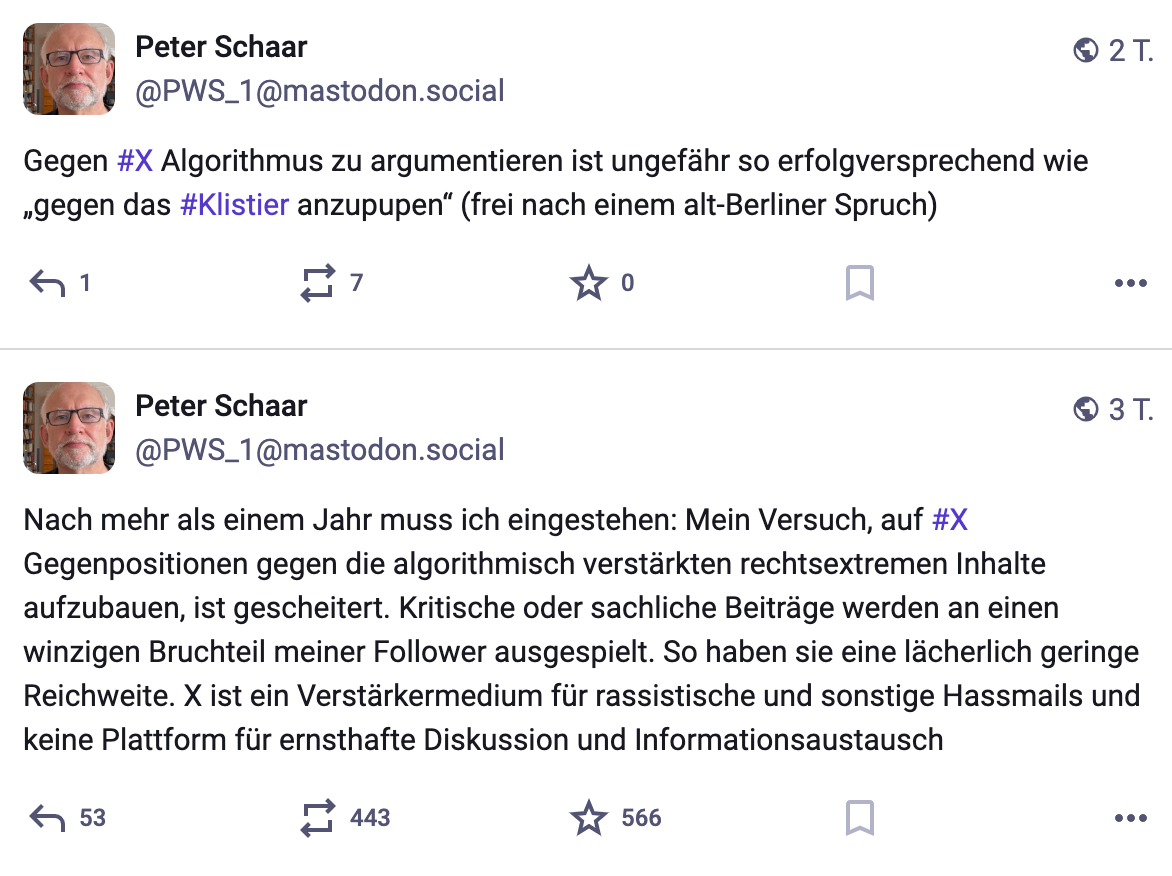Click the 2 T. timestamp
The height and width of the screenshot is (876, 1172).
coord(1131,51)
